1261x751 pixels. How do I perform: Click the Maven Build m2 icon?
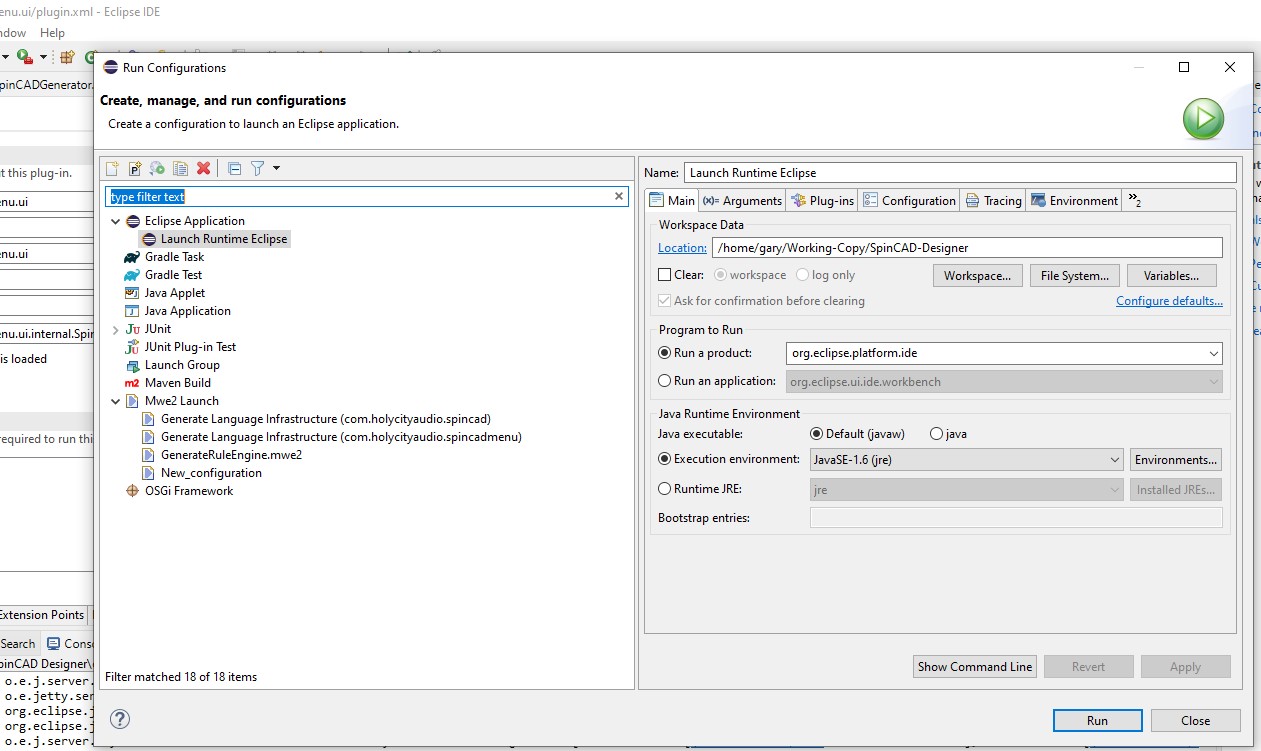[x=132, y=383]
